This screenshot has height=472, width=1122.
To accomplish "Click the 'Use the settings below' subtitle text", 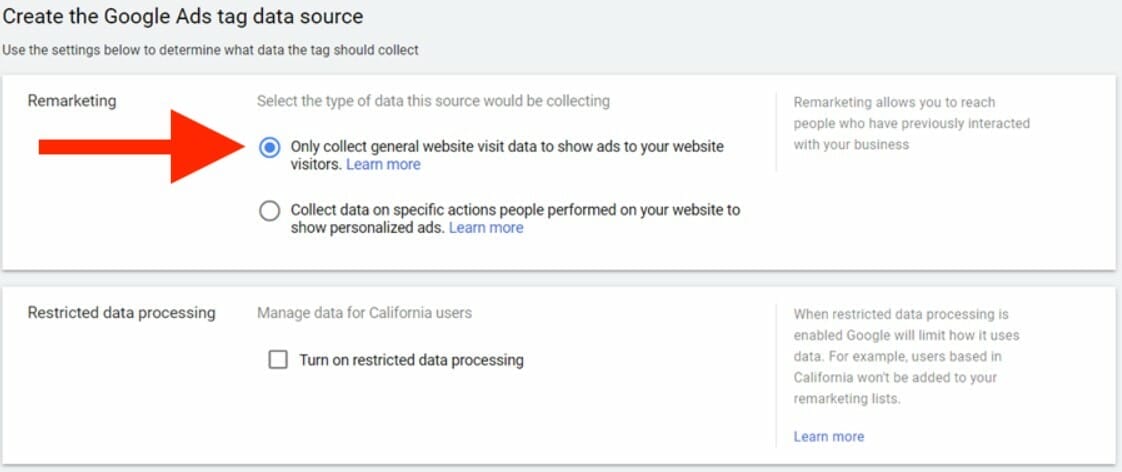I will click(210, 51).
